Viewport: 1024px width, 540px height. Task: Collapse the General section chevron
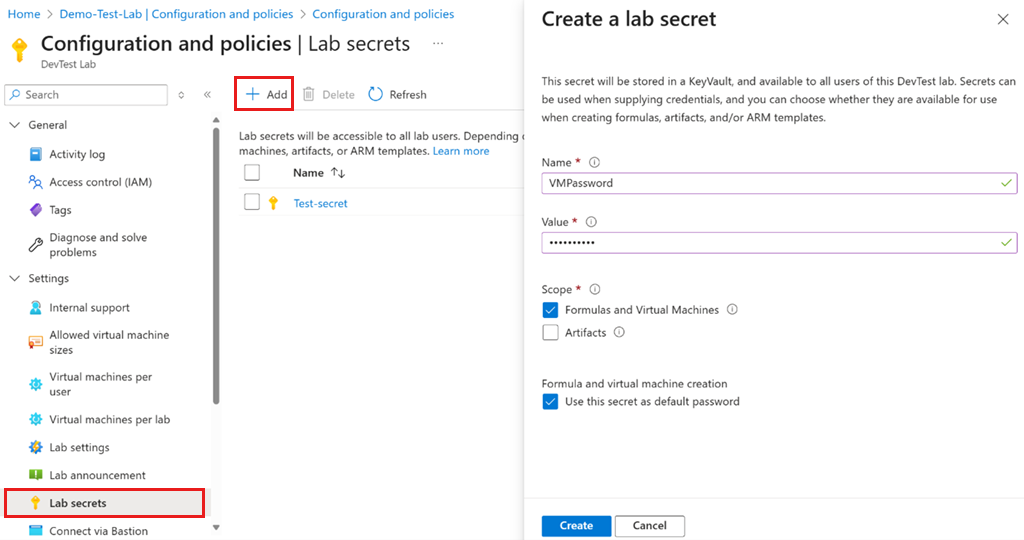coord(15,125)
